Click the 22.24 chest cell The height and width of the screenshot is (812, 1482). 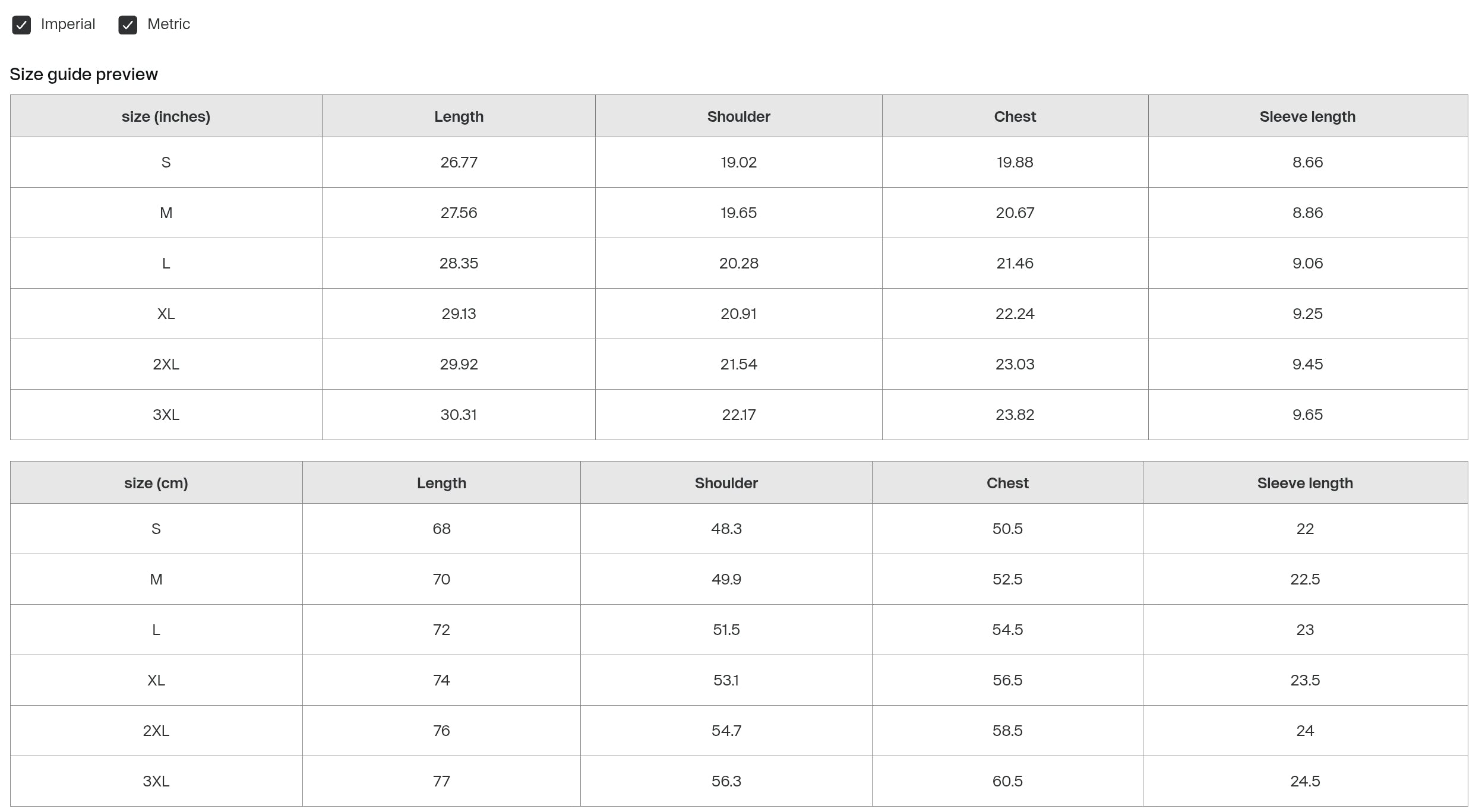[x=1015, y=314]
